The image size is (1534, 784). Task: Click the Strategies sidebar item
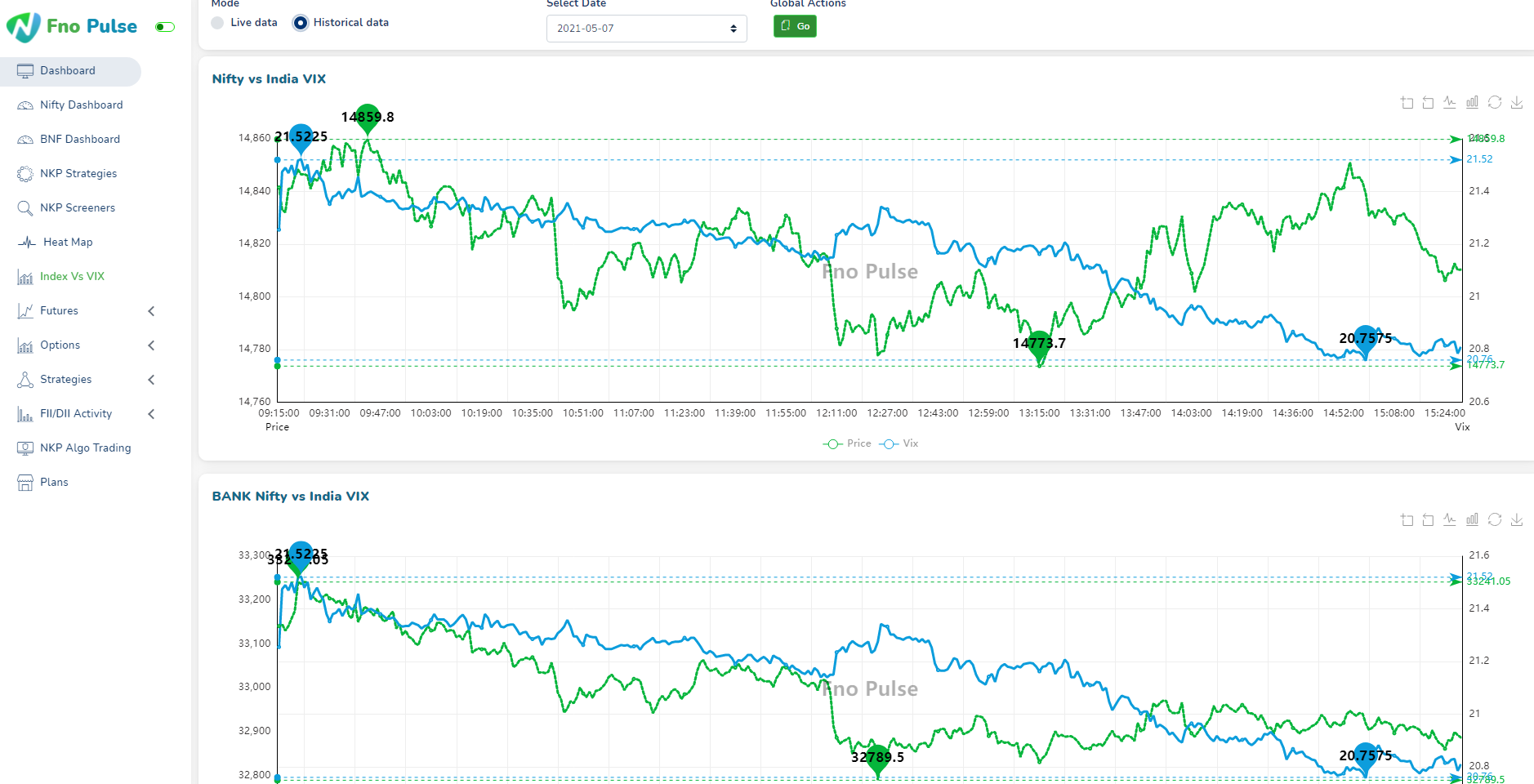(x=66, y=380)
